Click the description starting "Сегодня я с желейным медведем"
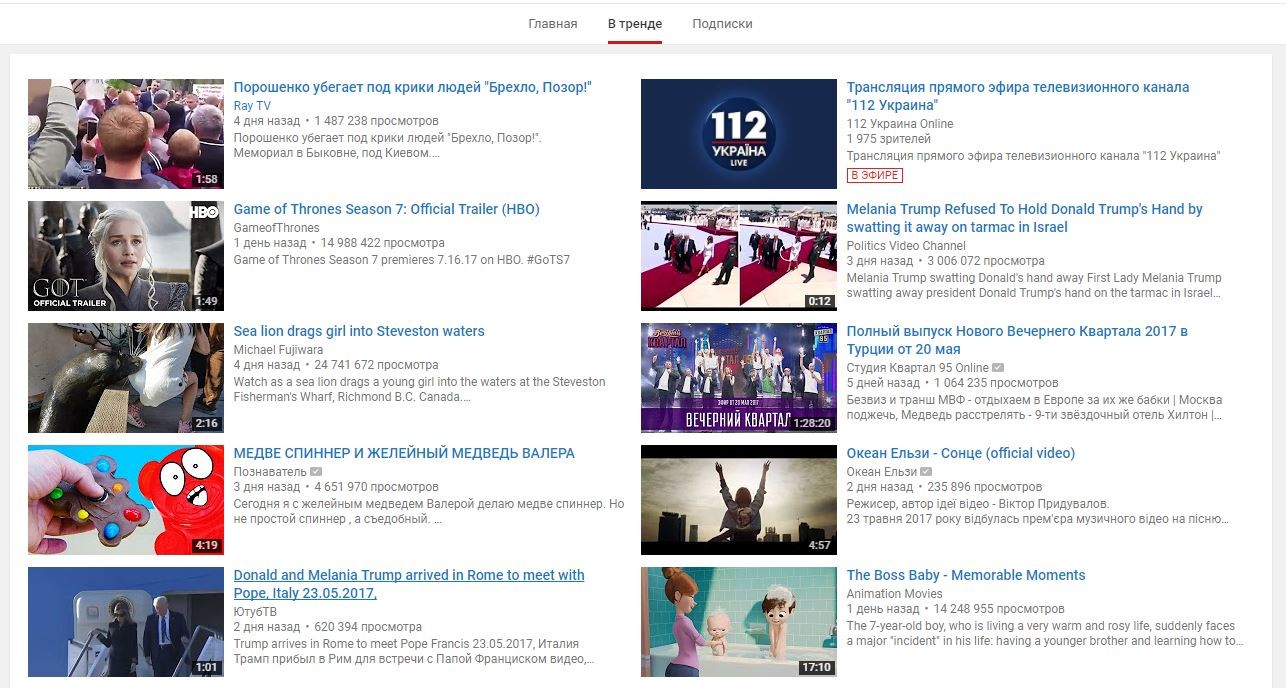The height and width of the screenshot is (688, 1286). (429, 512)
